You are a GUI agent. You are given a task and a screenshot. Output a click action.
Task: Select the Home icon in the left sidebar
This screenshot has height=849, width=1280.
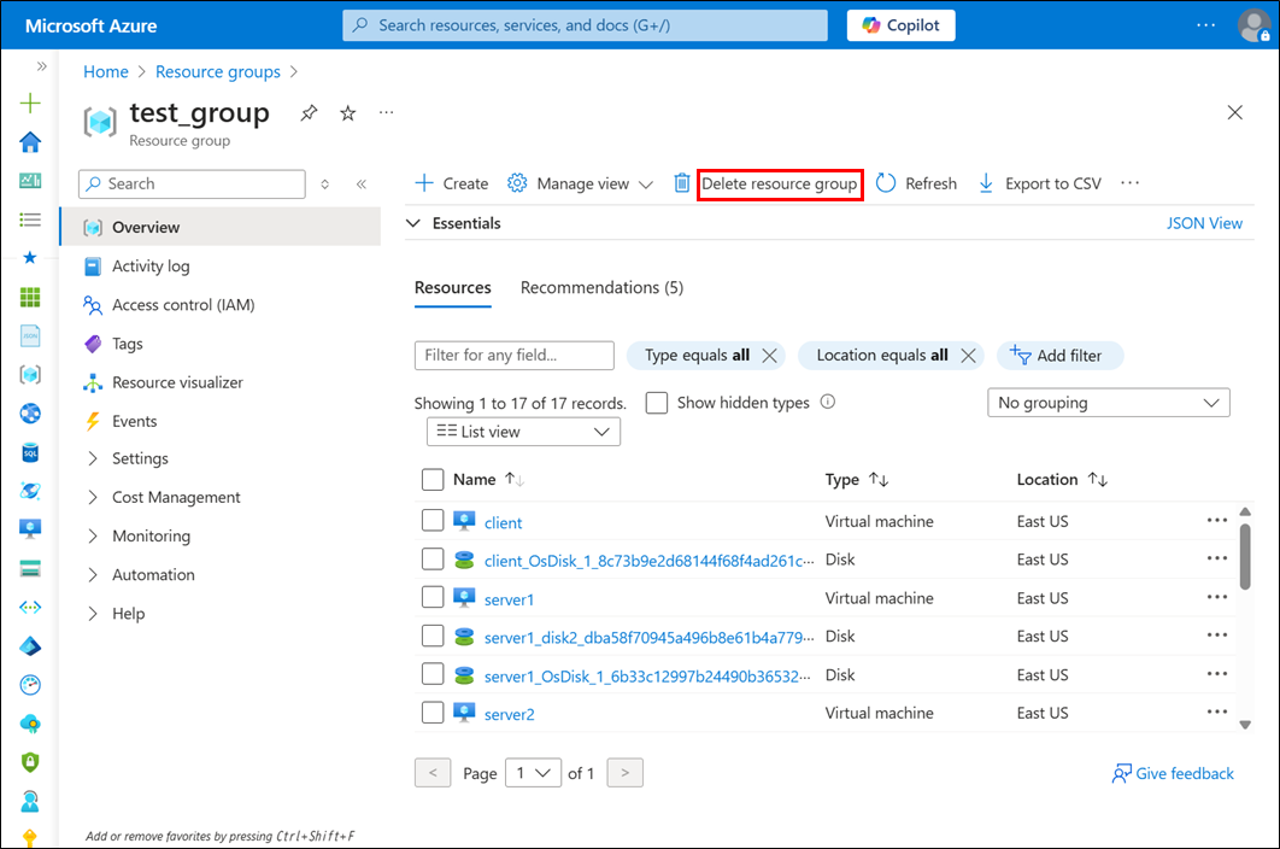[x=30, y=142]
